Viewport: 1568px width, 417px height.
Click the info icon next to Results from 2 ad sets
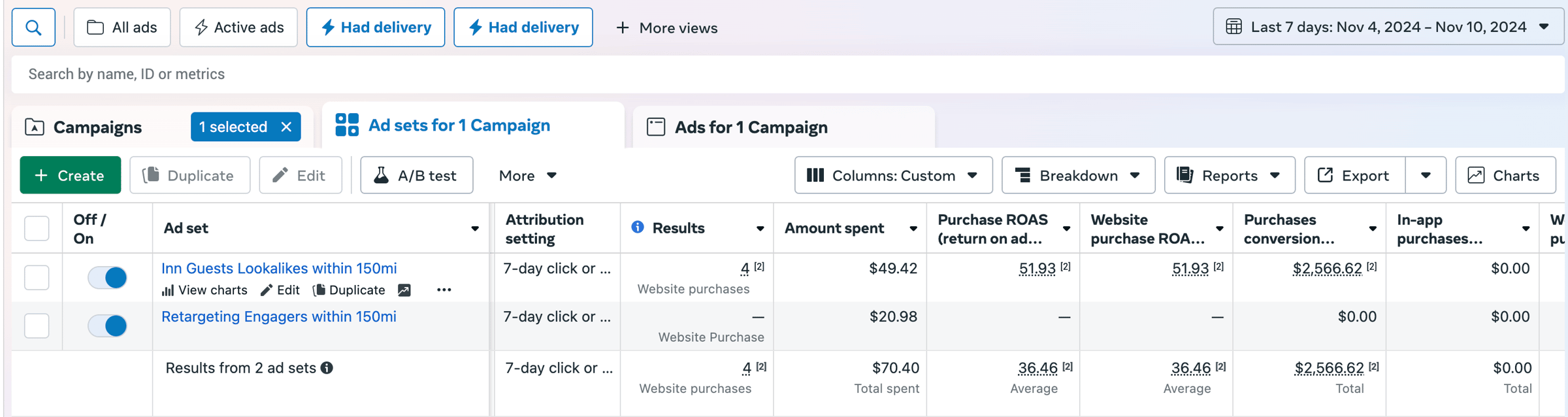tap(327, 368)
